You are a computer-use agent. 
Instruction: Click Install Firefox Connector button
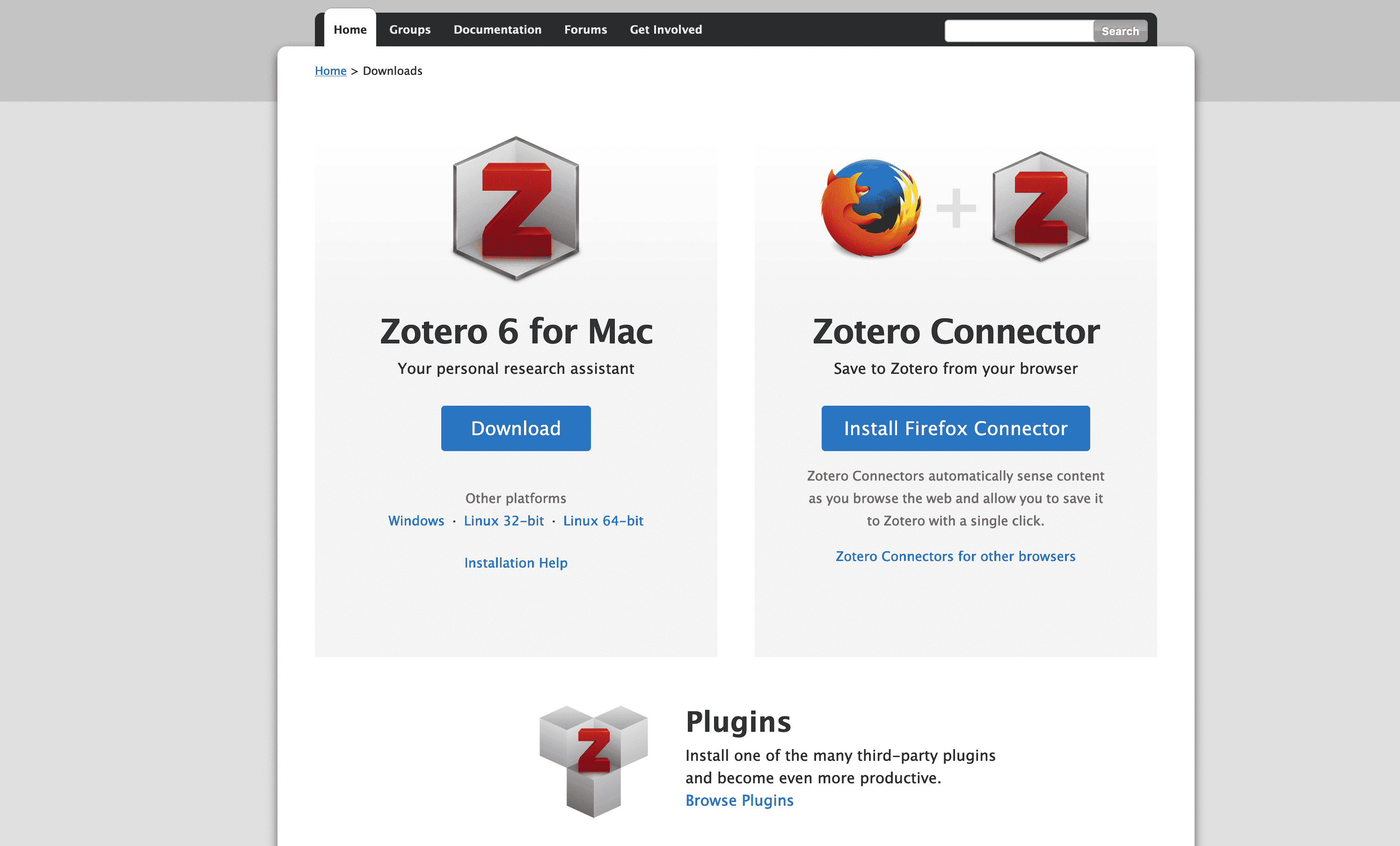coord(955,429)
